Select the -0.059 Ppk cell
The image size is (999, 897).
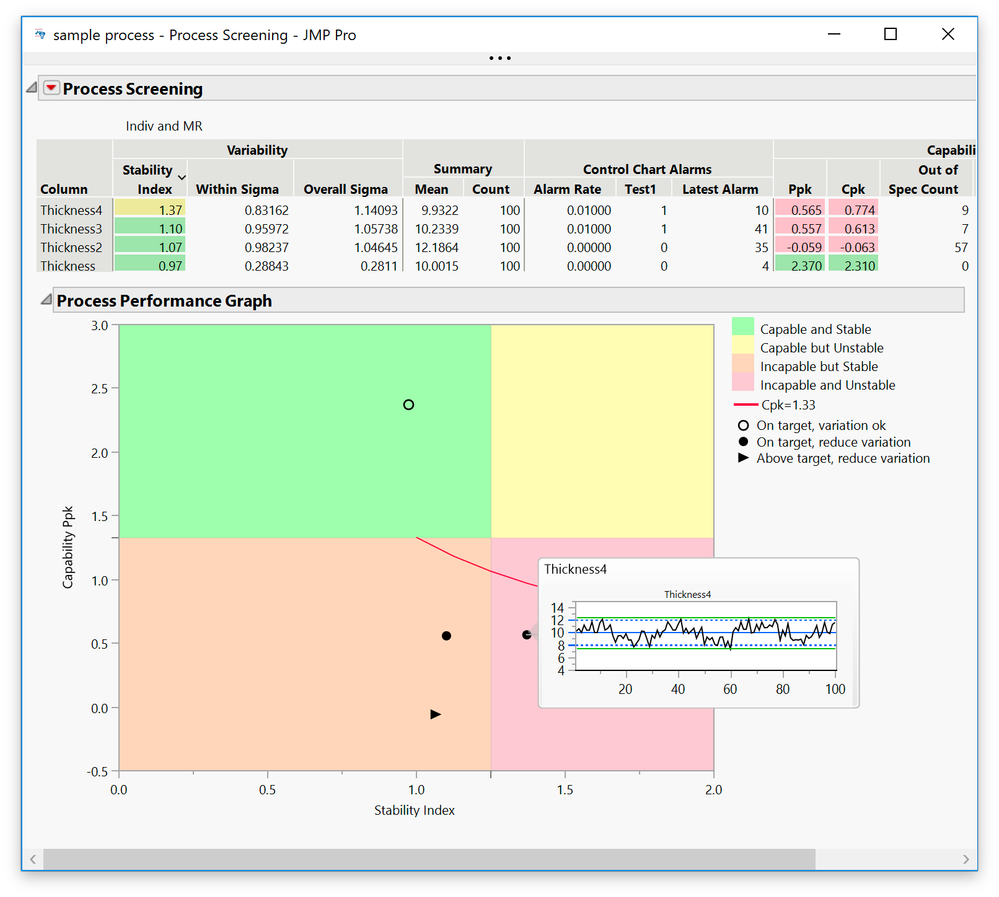pos(800,247)
